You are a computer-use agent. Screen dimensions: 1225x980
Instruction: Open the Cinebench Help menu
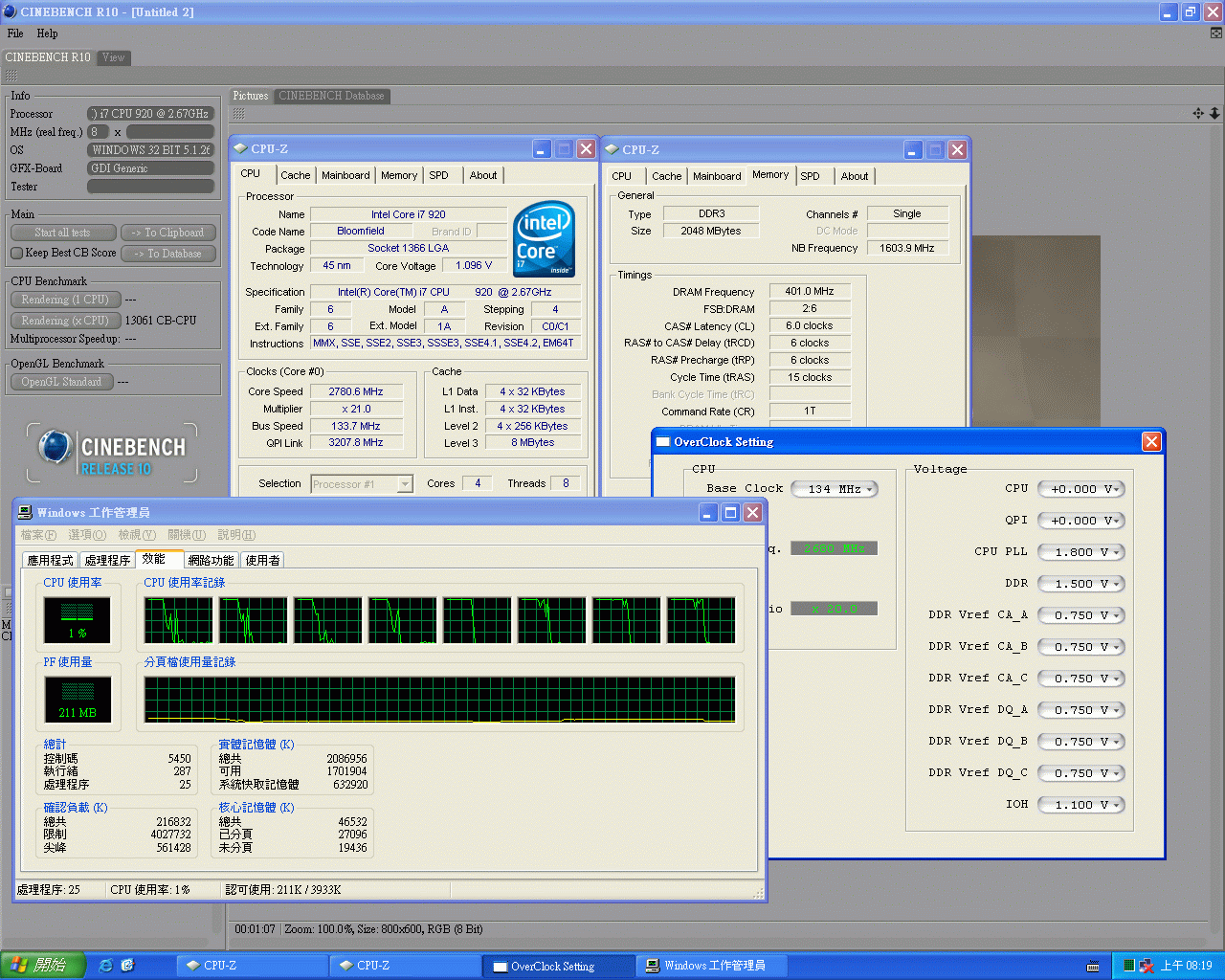point(47,33)
